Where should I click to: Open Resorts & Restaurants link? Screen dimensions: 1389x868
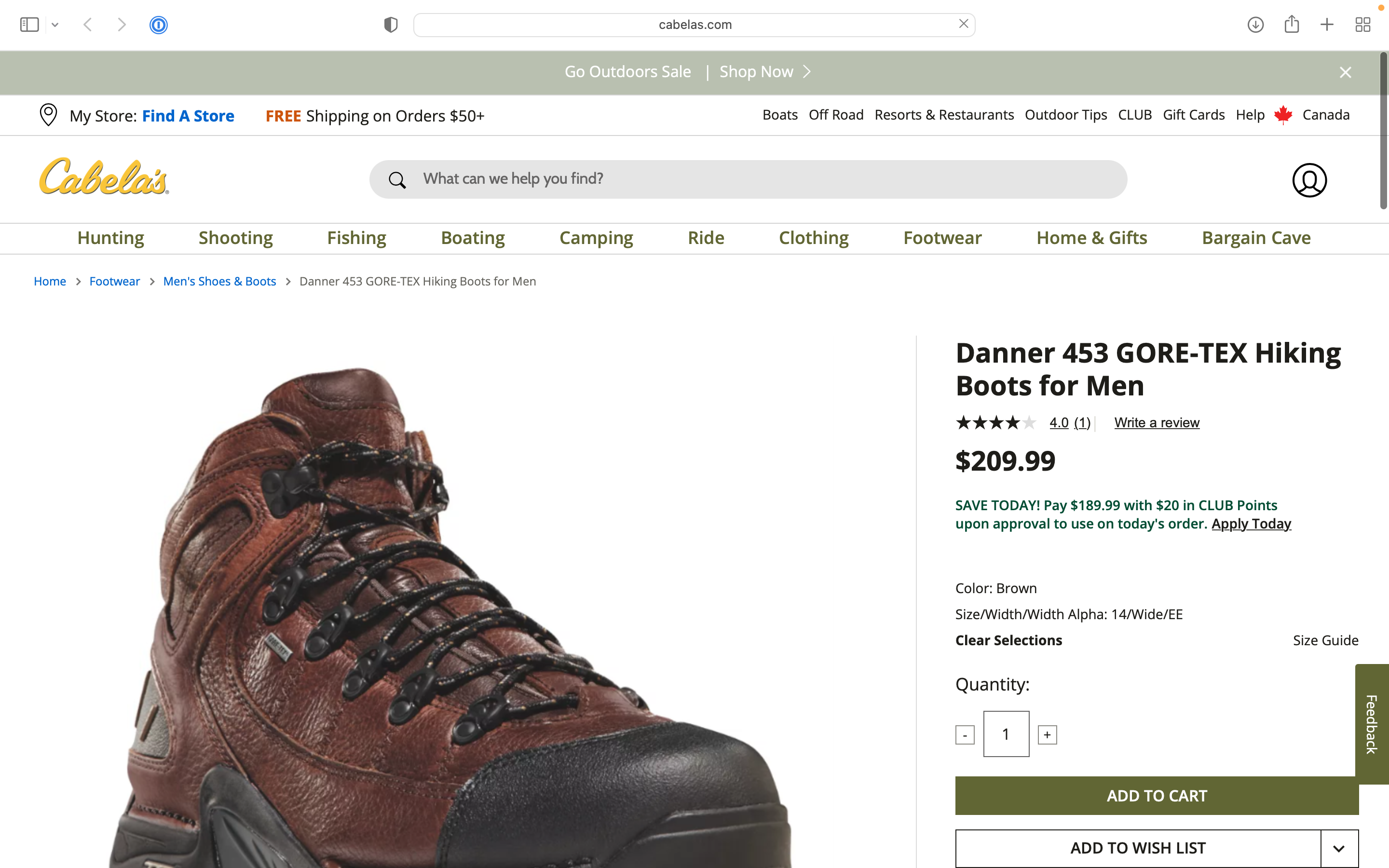click(x=943, y=115)
